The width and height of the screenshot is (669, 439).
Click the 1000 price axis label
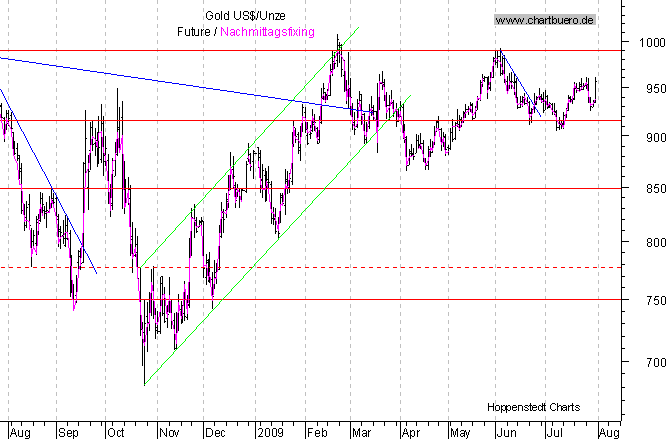click(652, 42)
